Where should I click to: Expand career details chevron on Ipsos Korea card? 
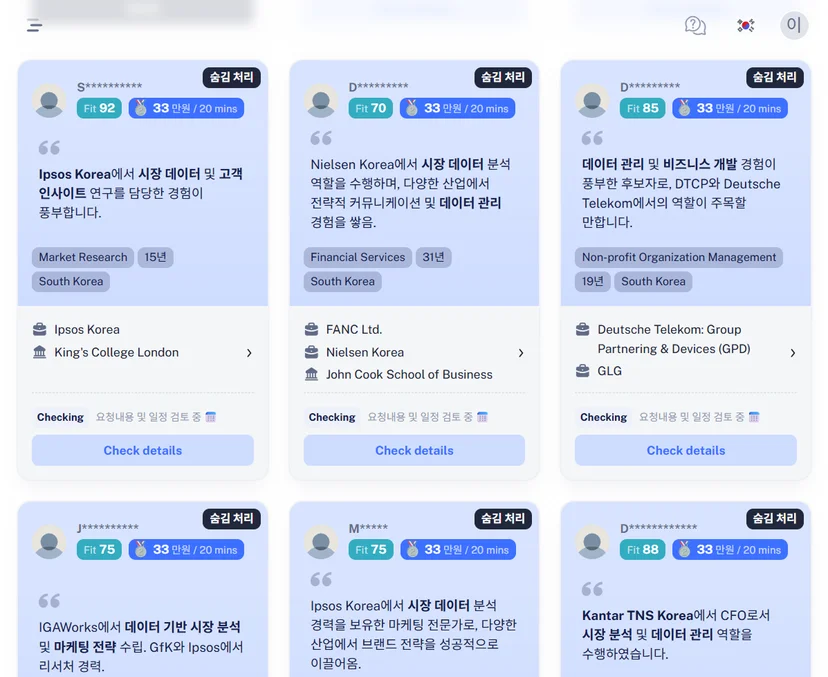249,353
